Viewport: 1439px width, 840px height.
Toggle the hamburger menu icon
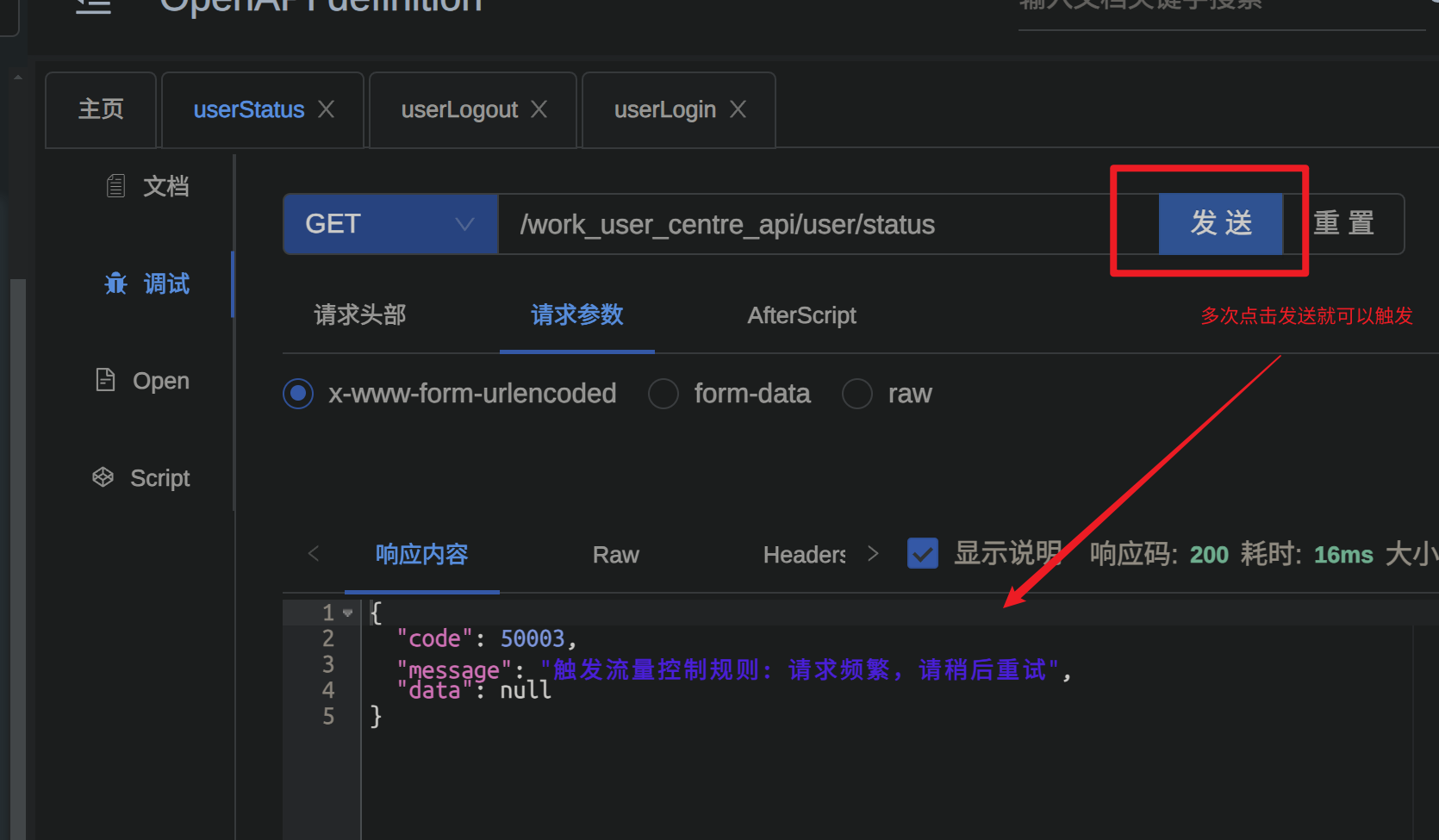pos(93,7)
